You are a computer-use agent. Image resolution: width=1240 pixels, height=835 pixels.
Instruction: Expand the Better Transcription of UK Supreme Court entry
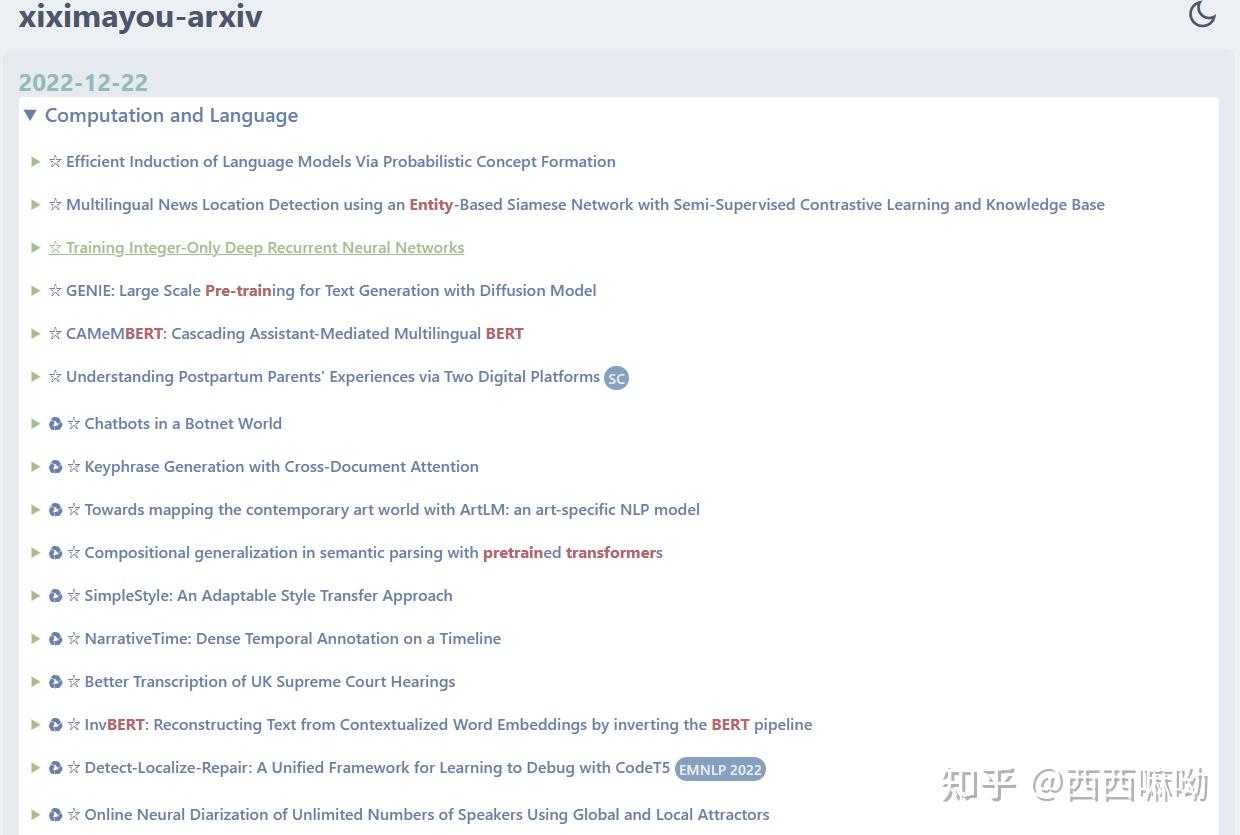pyautogui.click(x=36, y=681)
